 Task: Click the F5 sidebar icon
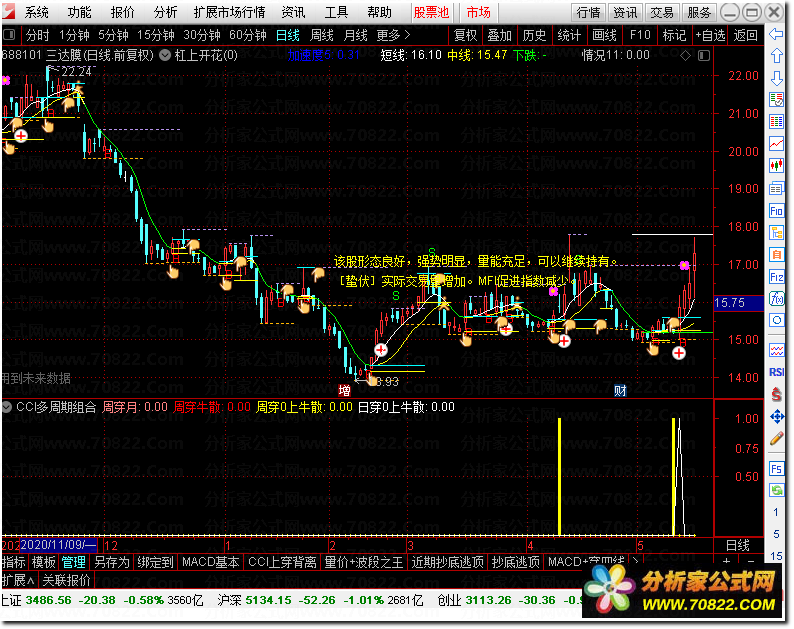(776, 468)
